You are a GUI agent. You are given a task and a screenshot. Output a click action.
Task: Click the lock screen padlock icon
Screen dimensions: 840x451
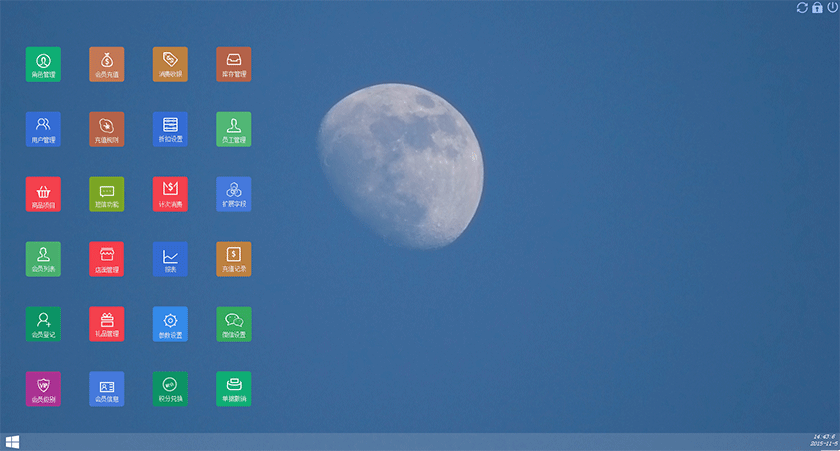(817, 8)
